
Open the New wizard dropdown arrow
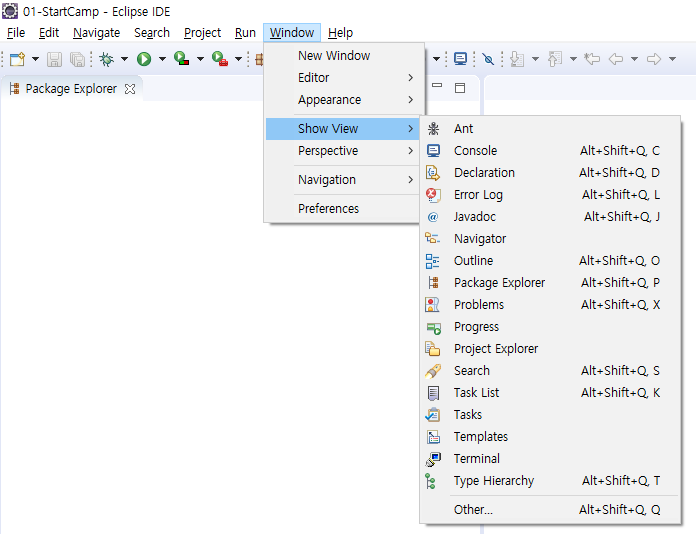coord(36,59)
